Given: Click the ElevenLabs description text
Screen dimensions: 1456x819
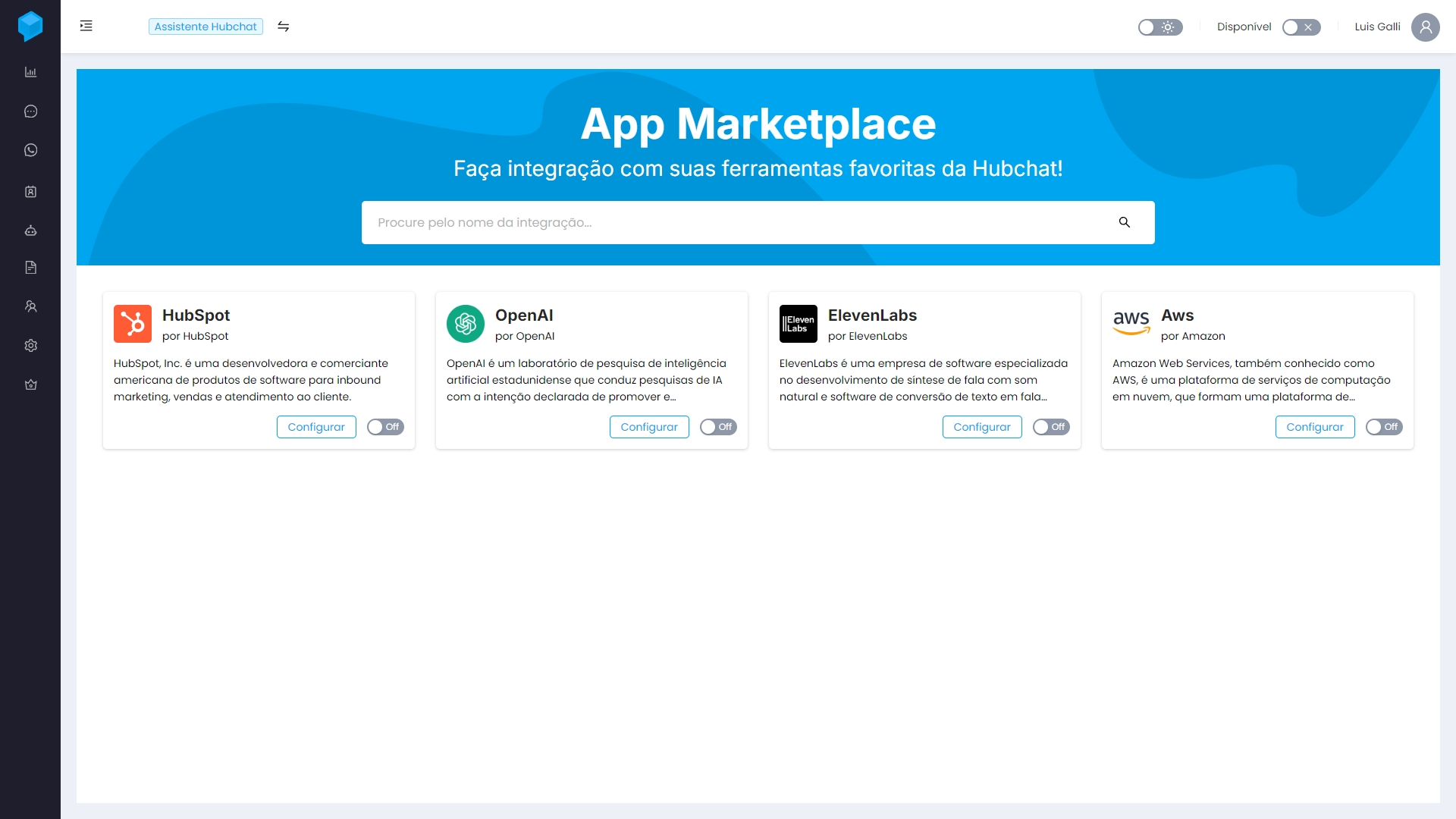Looking at the screenshot, I should click(x=924, y=380).
